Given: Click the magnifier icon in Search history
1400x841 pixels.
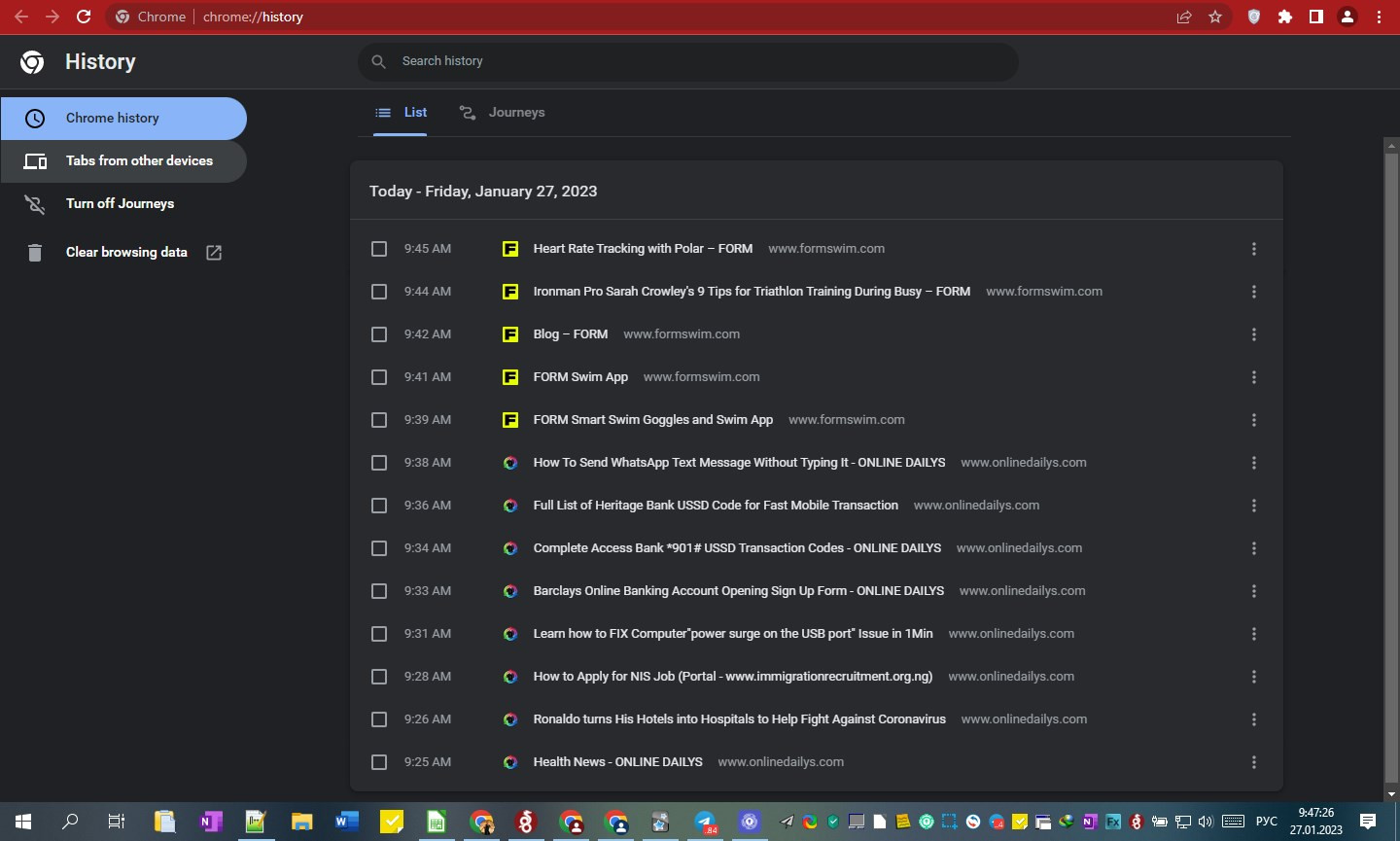Looking at the screenshot, I should (379, 61).
